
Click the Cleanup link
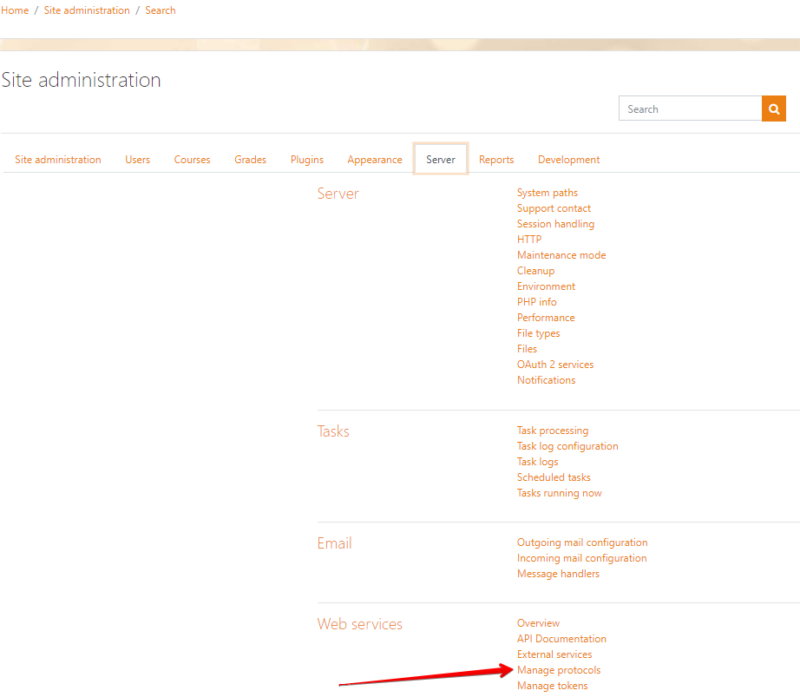click(x=535, y=271)
